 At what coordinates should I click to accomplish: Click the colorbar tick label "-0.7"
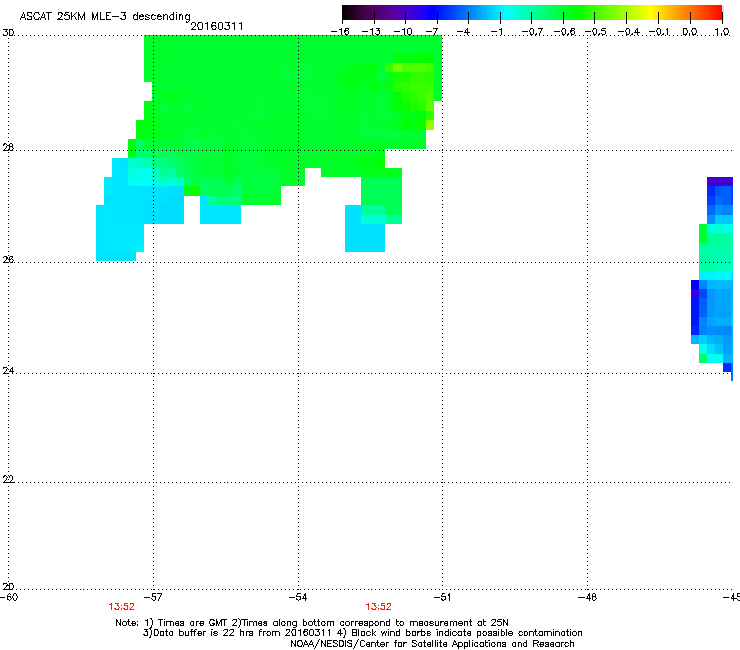[532, 32]
